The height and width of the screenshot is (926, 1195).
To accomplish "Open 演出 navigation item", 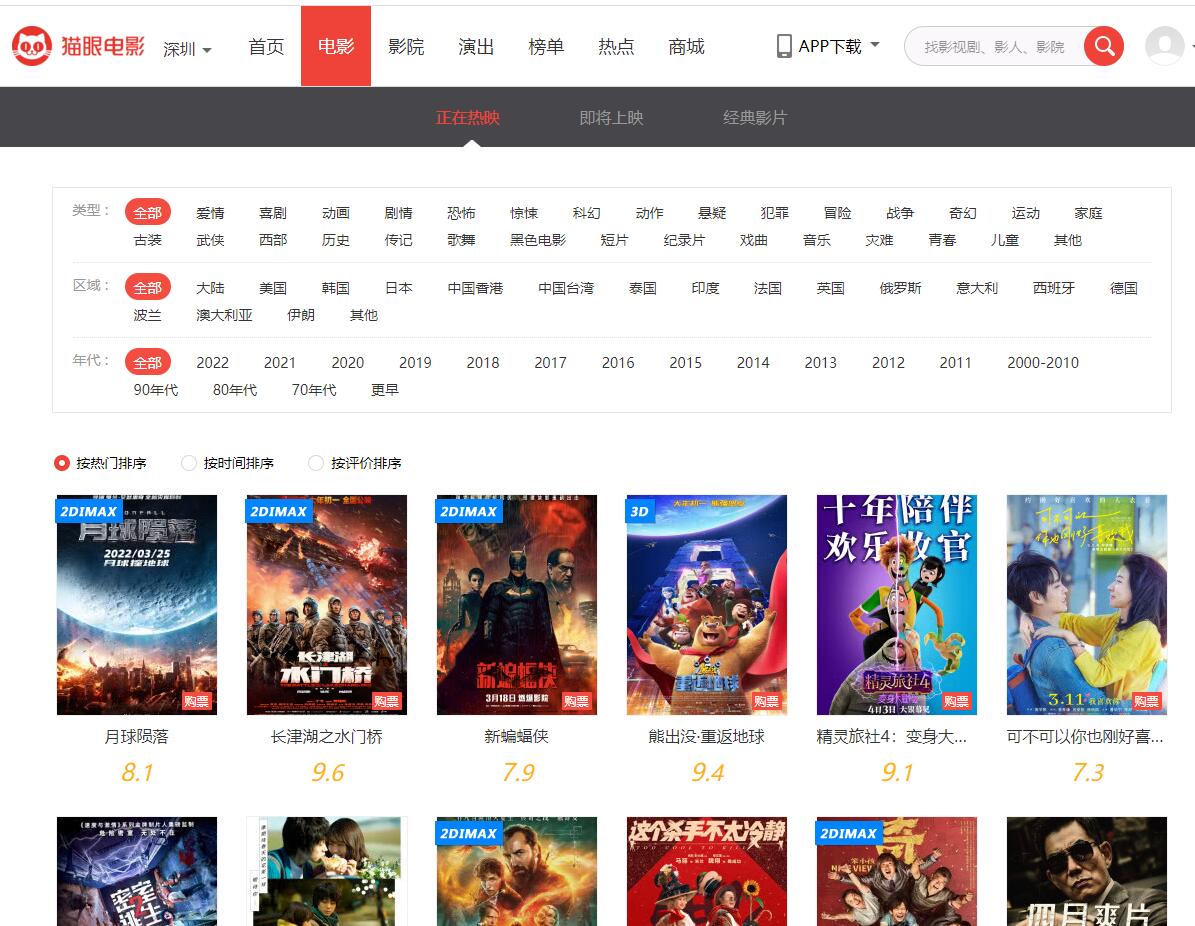I will coord(476,46).
